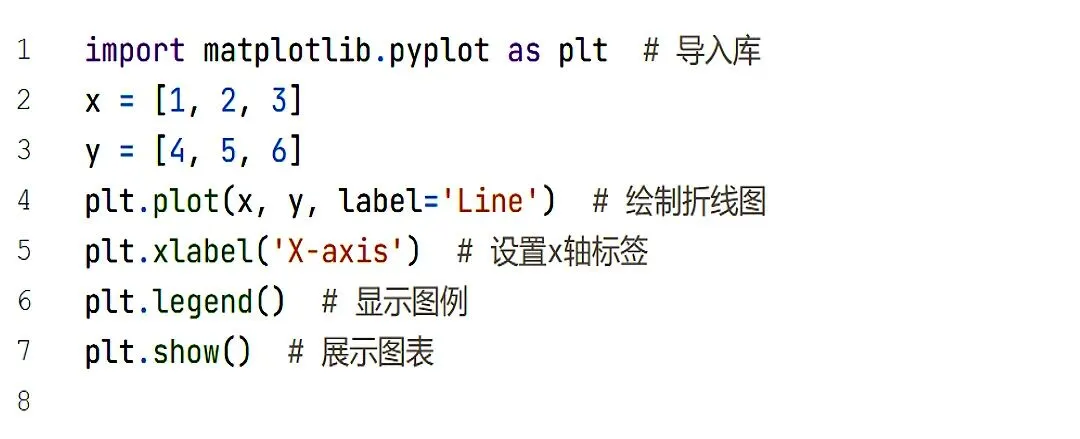Click the 展示图表 comment on line 7
Screen dimensions: 1080x439
[x=377, y=351]
